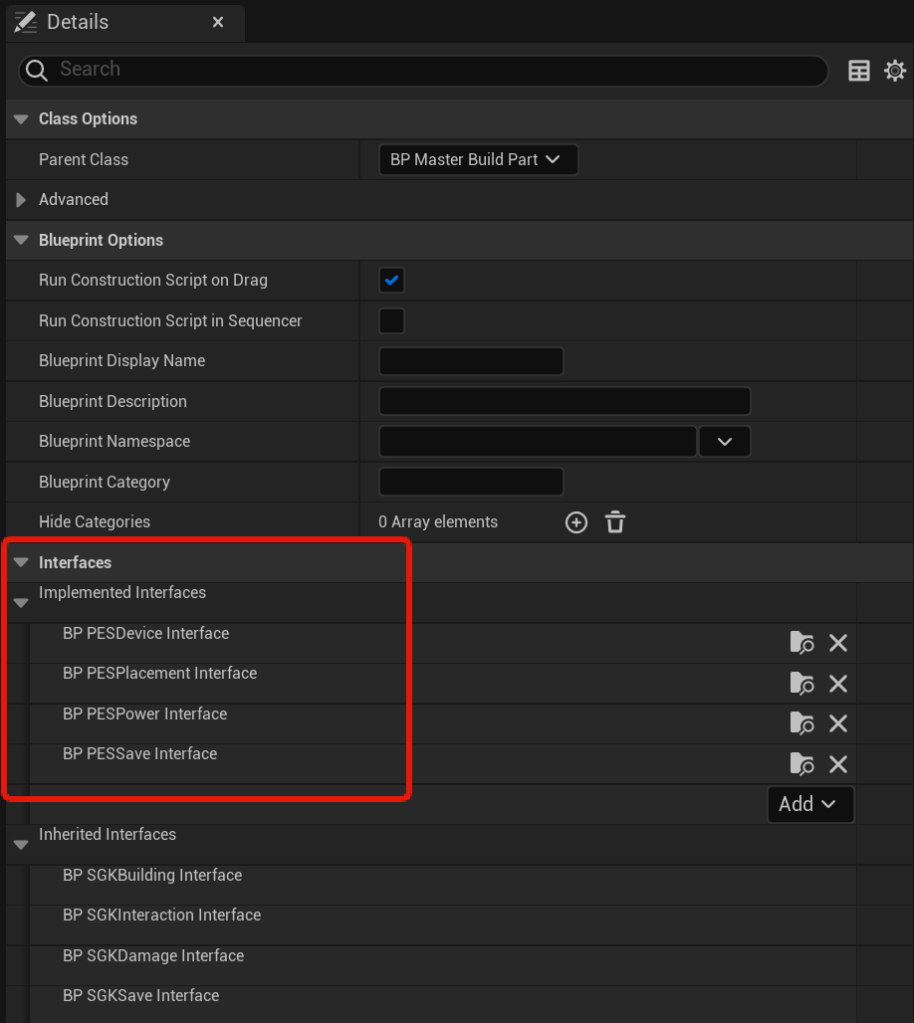The image size is (914, 1023).
Task: Select the Details tab
Action: pos(78,22)
